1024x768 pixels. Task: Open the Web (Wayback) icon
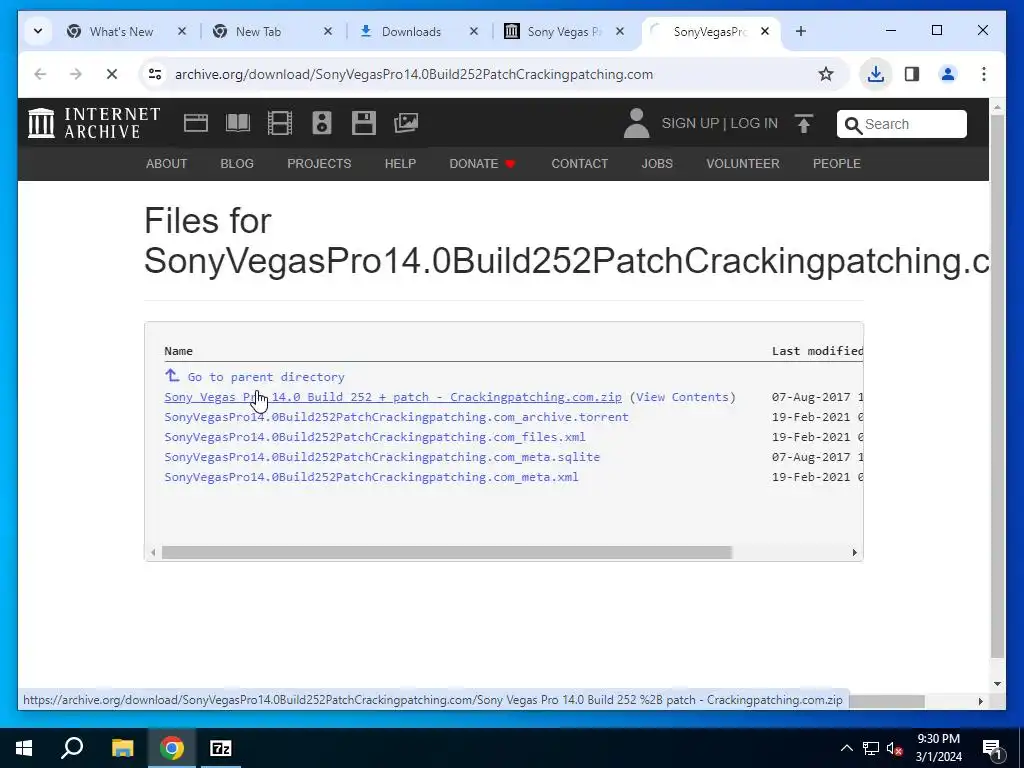click(195, 123)
